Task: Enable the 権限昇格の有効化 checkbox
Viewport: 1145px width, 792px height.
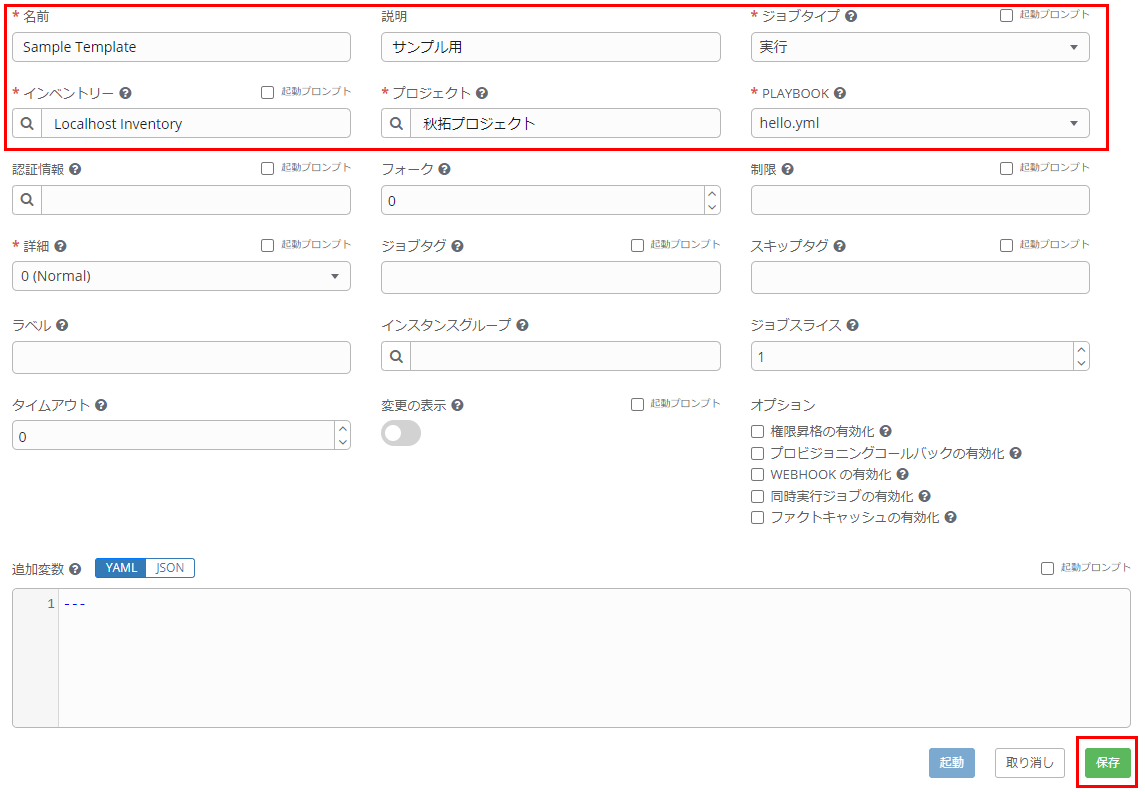Action: coord(757,431)
